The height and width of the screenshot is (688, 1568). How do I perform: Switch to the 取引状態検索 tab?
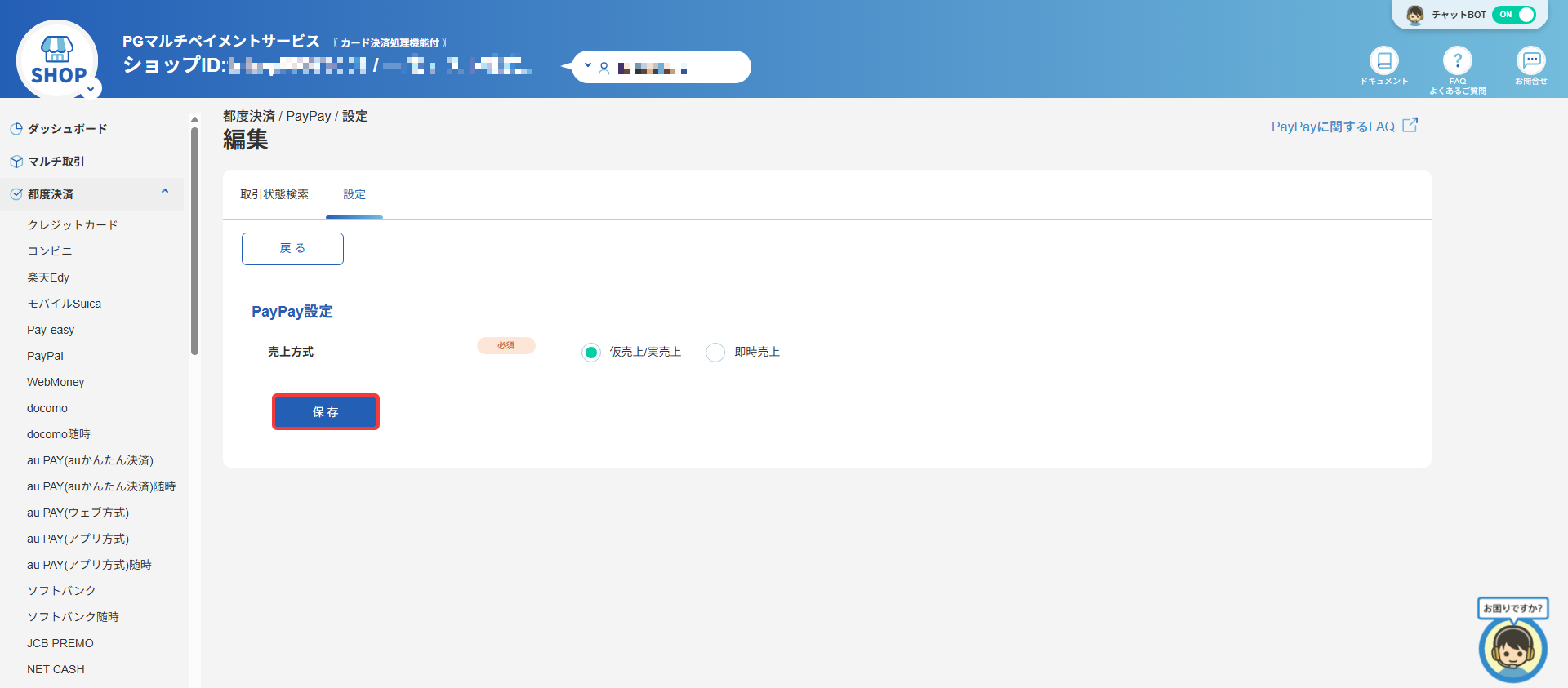point(274,194)
